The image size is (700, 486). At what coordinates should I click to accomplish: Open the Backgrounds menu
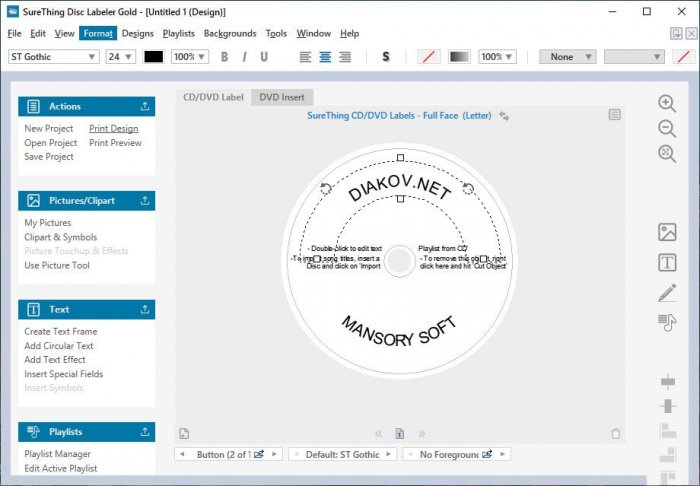pos(230,33)
